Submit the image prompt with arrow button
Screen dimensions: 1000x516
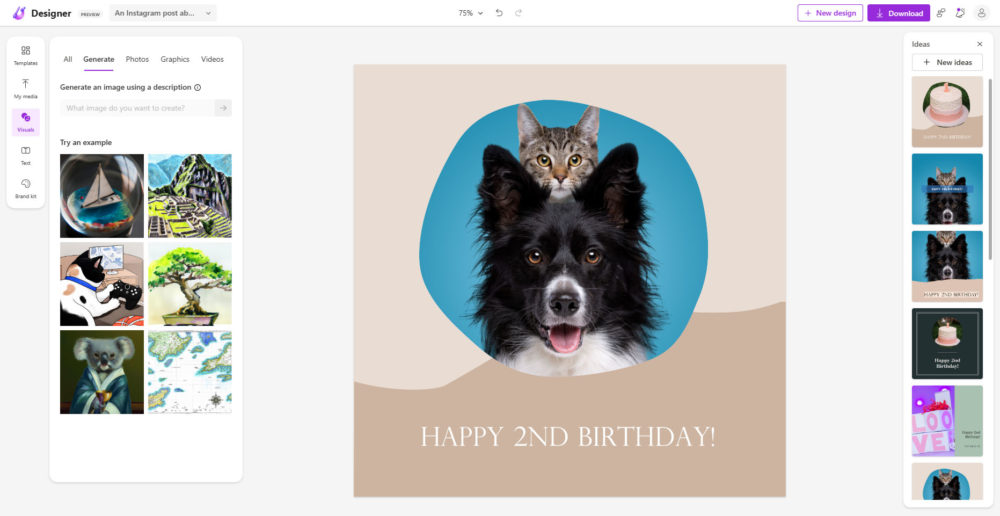223,108
